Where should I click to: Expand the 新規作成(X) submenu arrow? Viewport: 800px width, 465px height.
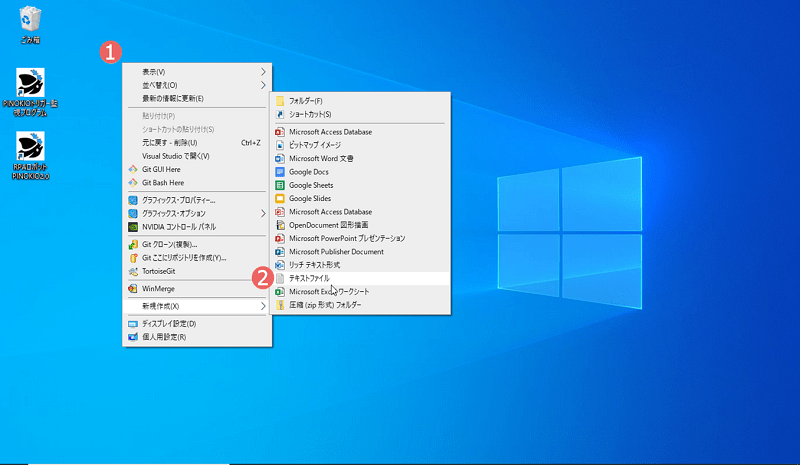point(263,306)
